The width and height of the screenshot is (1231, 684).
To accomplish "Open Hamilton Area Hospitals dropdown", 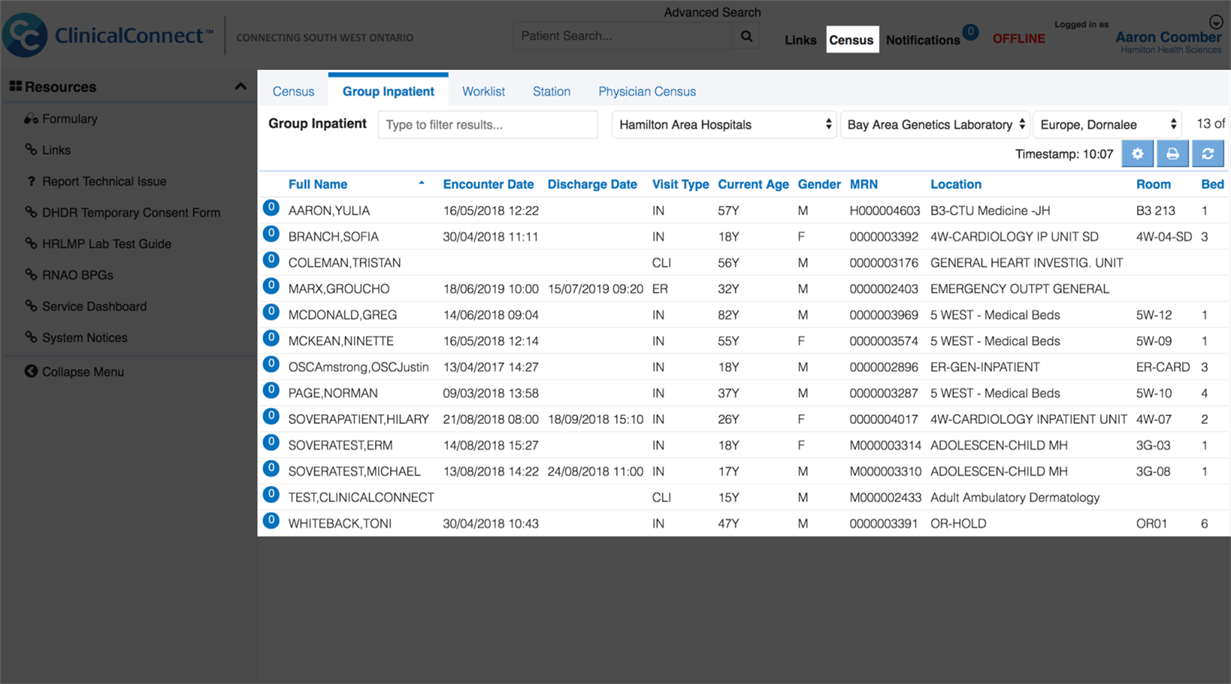I will (x=724, y=125).
